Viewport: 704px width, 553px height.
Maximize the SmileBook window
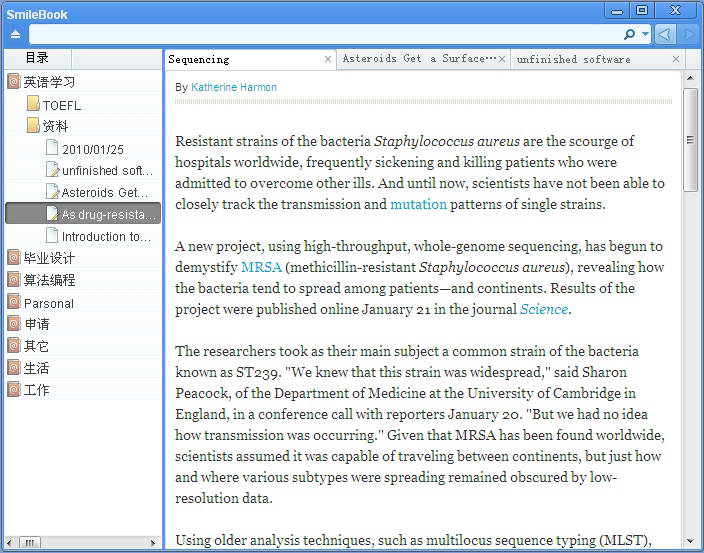(x=642, y=10)
